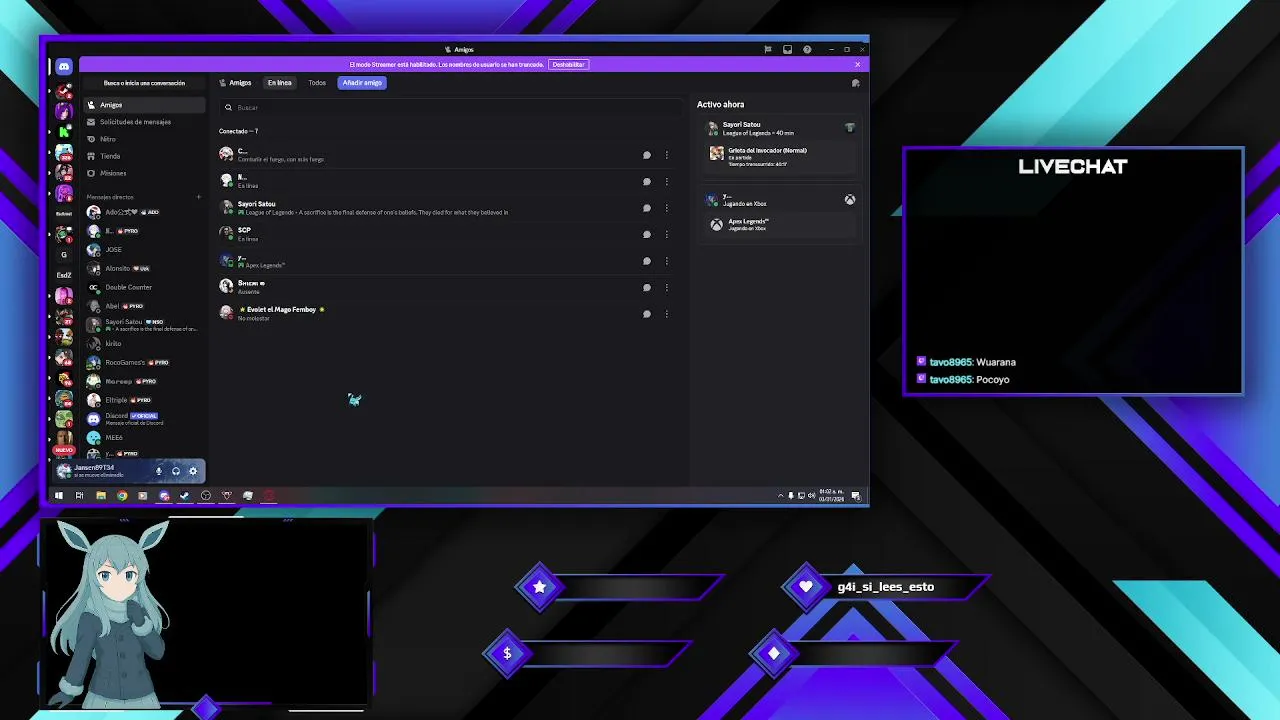This screenshot has height=720, width=1280.
Task: Open RocoGames's direct message
Action: (x=144, y=362)
